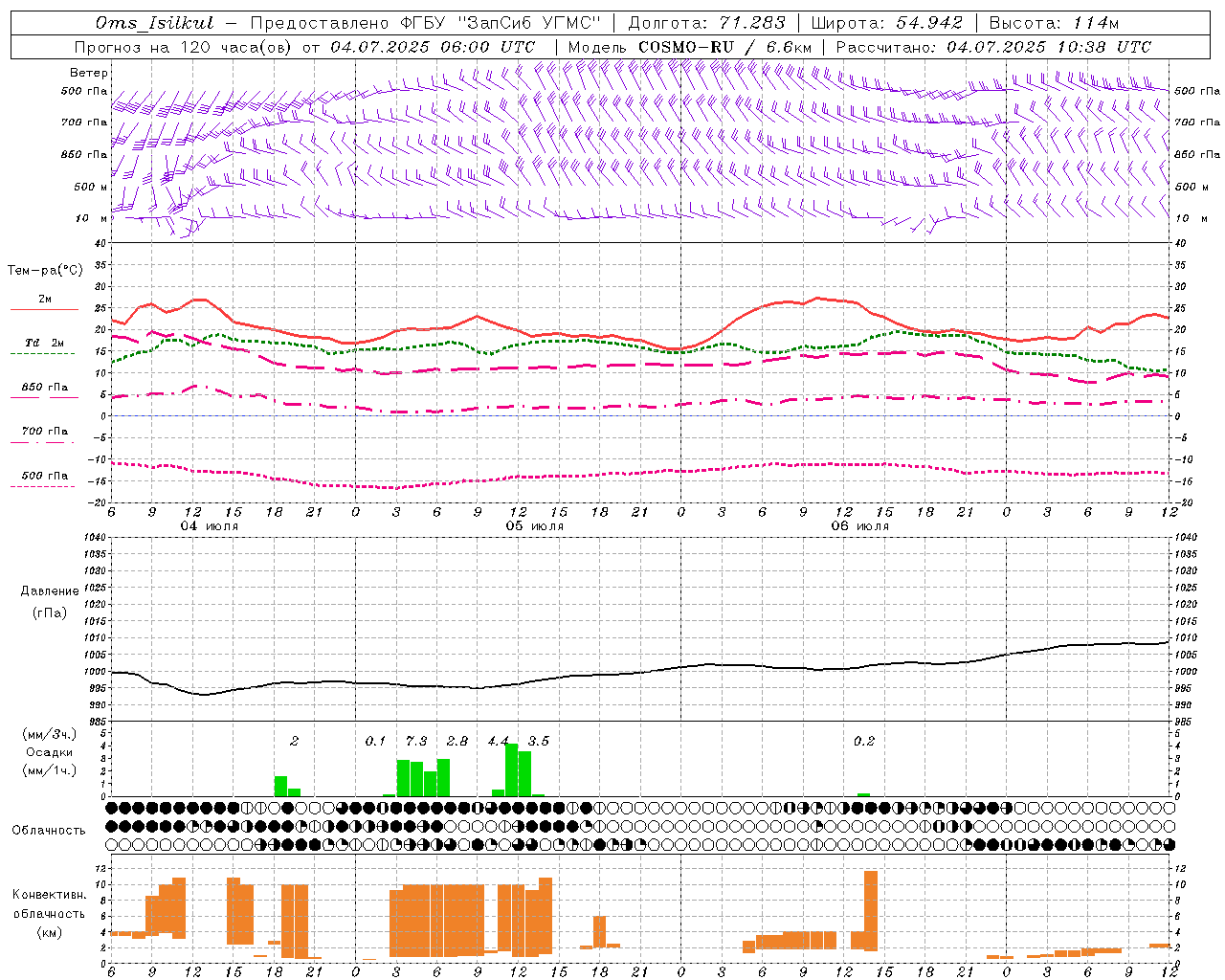This screenshot has height=980, width=1225.
Task: Click the Давление pressure panel label
Action: [50, 591]
